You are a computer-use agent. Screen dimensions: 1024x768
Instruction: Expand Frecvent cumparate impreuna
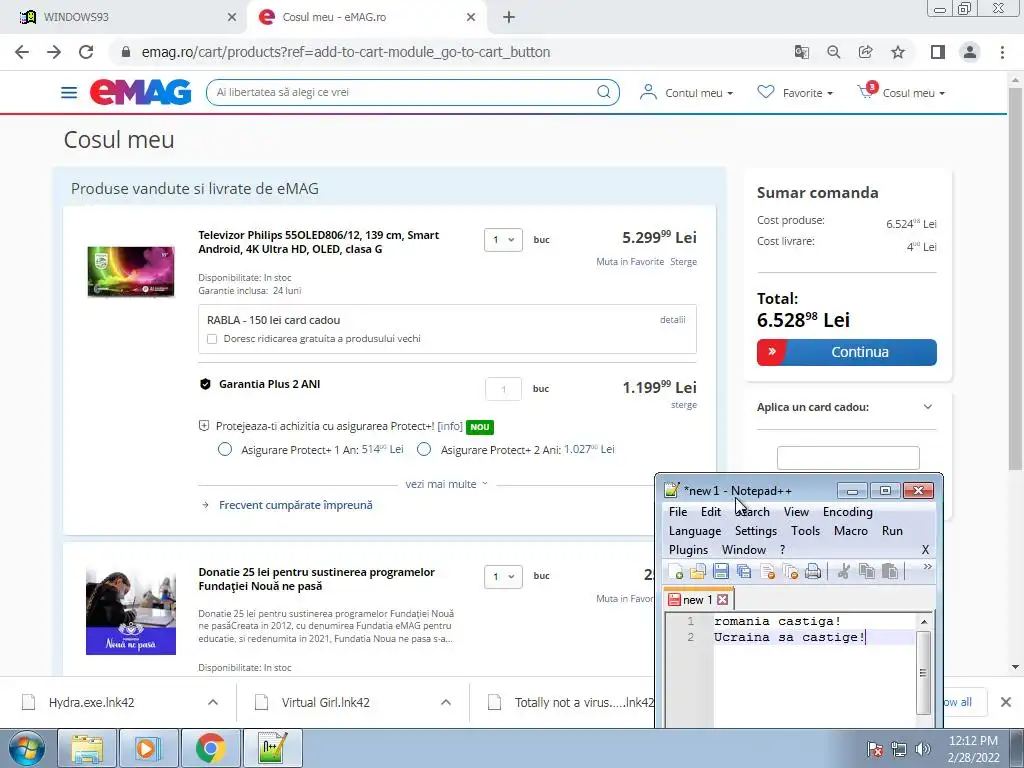point(295,505)
